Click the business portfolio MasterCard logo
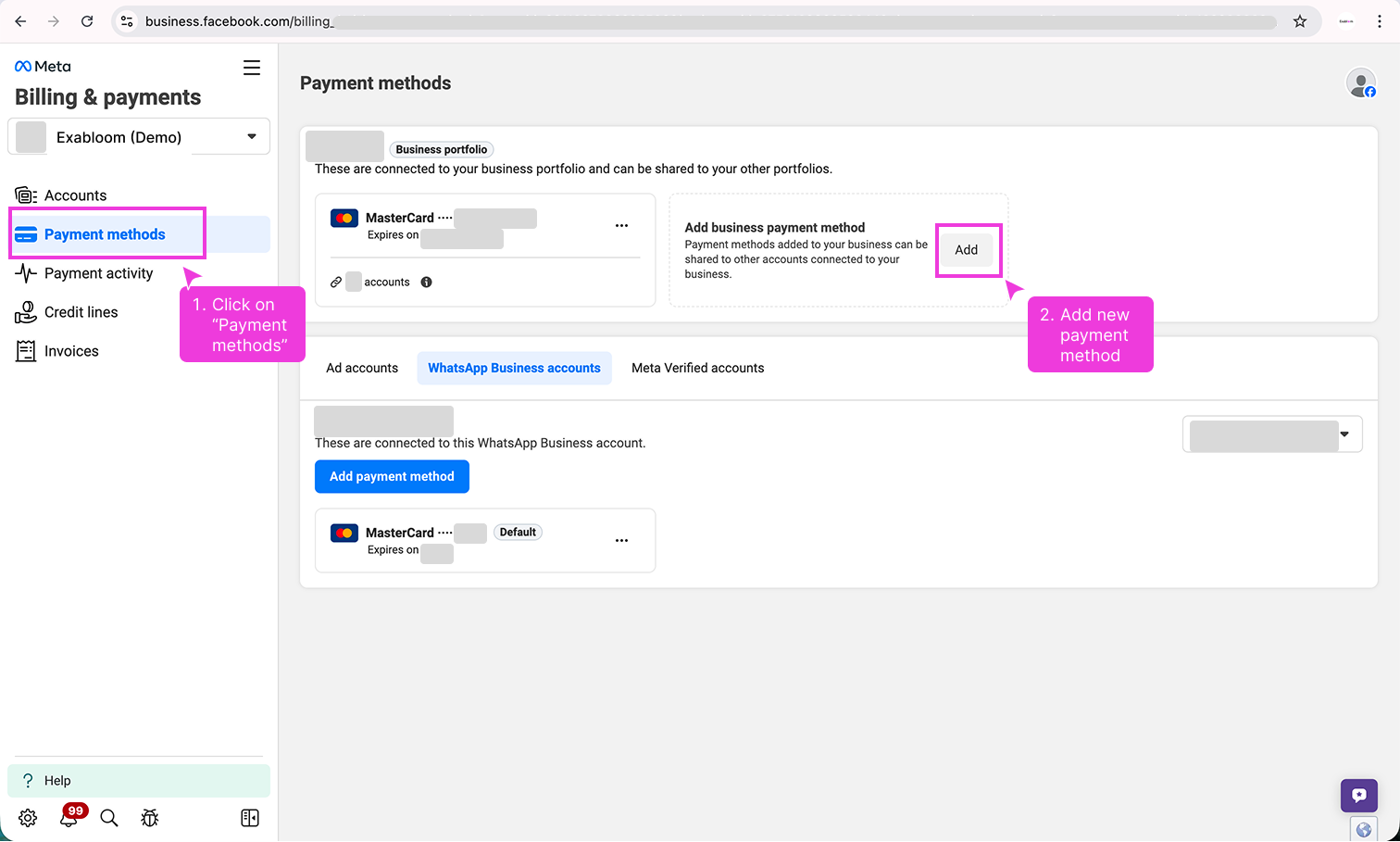Image resolution: width=1400 pixels, height=842 pixels. (344, 219)
